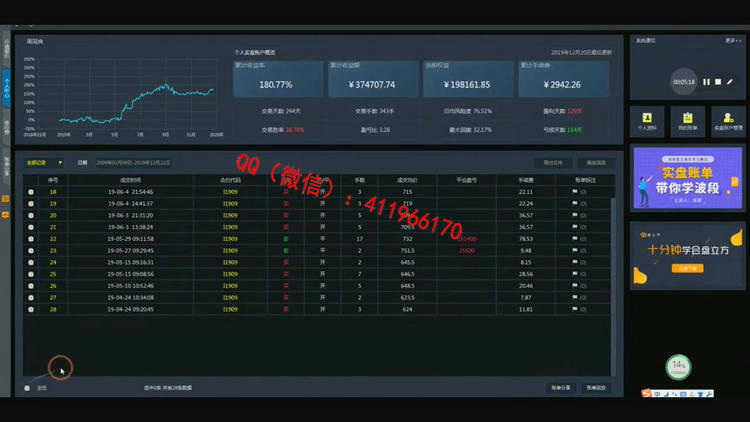Click the 账单回放 button in the bottom bar
This screenshot has width=750, height=422.
point(596,388)
